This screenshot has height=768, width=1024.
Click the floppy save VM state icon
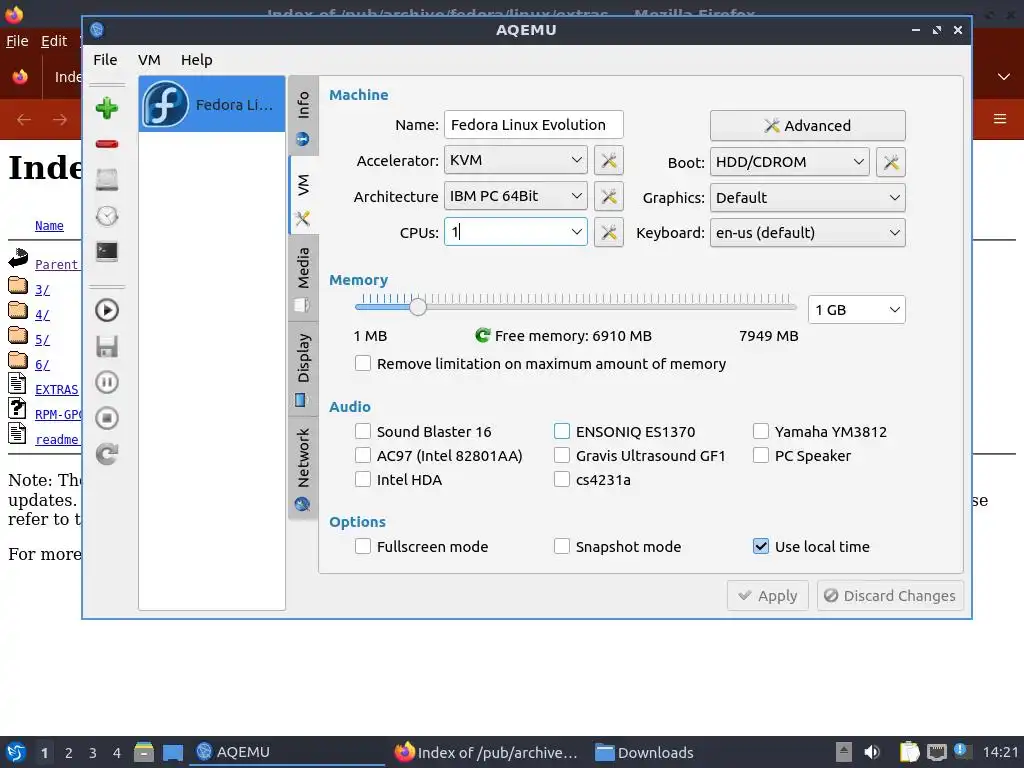[106, 346]
